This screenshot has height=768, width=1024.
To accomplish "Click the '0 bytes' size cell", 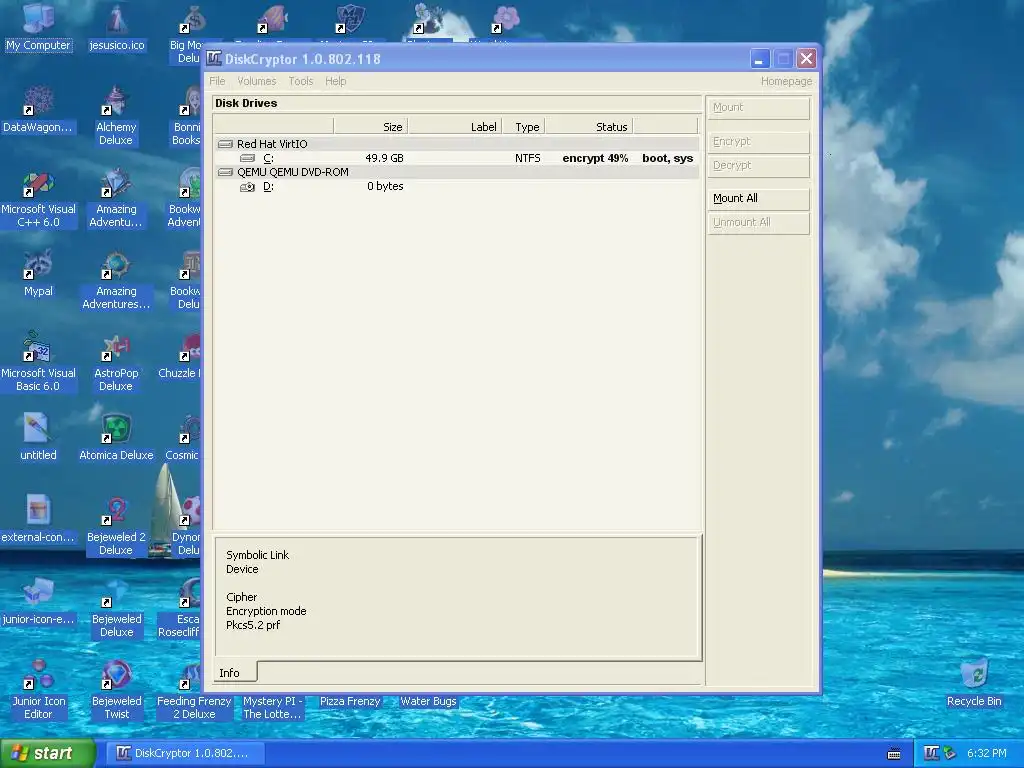I will tap(385, 186).
